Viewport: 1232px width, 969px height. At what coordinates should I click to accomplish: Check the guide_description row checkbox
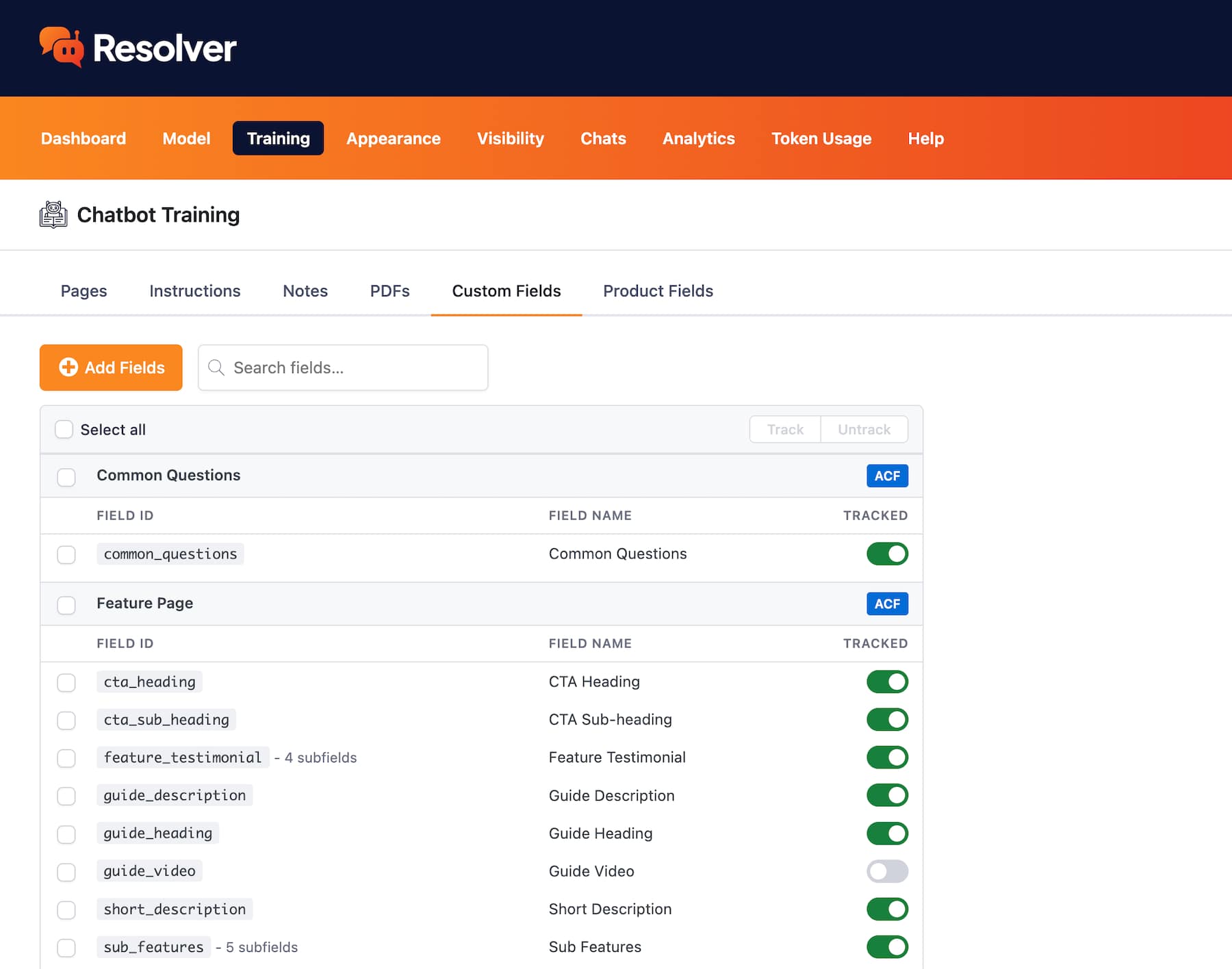[66, 796]
